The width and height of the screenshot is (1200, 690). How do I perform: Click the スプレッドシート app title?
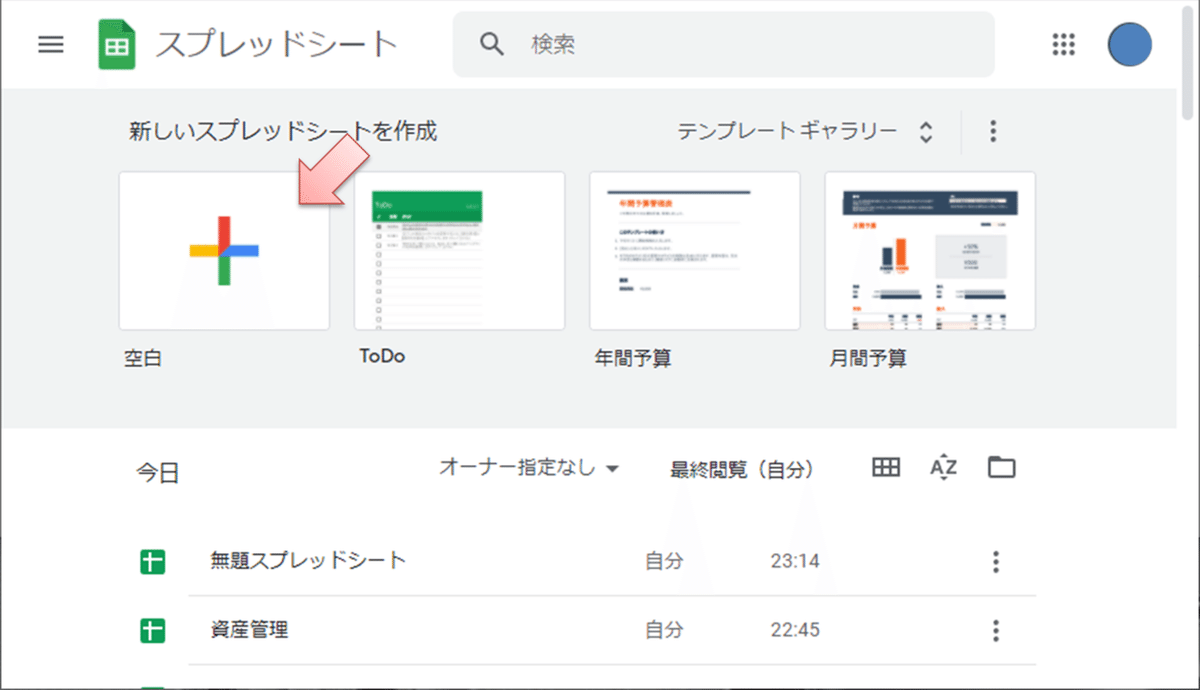pyautogui.click(x=277, y=45)
